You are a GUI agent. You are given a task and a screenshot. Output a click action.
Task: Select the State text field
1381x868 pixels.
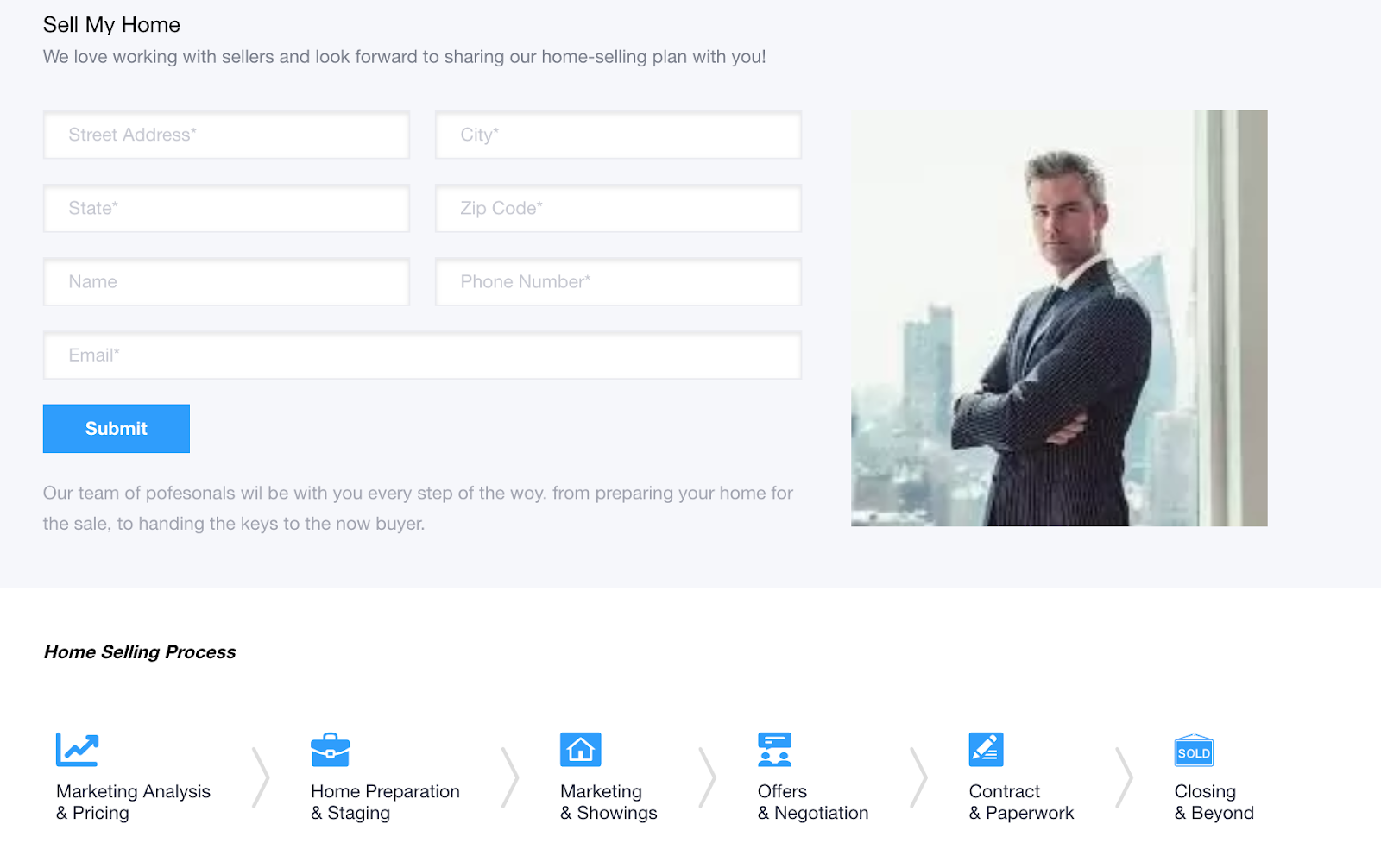(x=226, y=208)
